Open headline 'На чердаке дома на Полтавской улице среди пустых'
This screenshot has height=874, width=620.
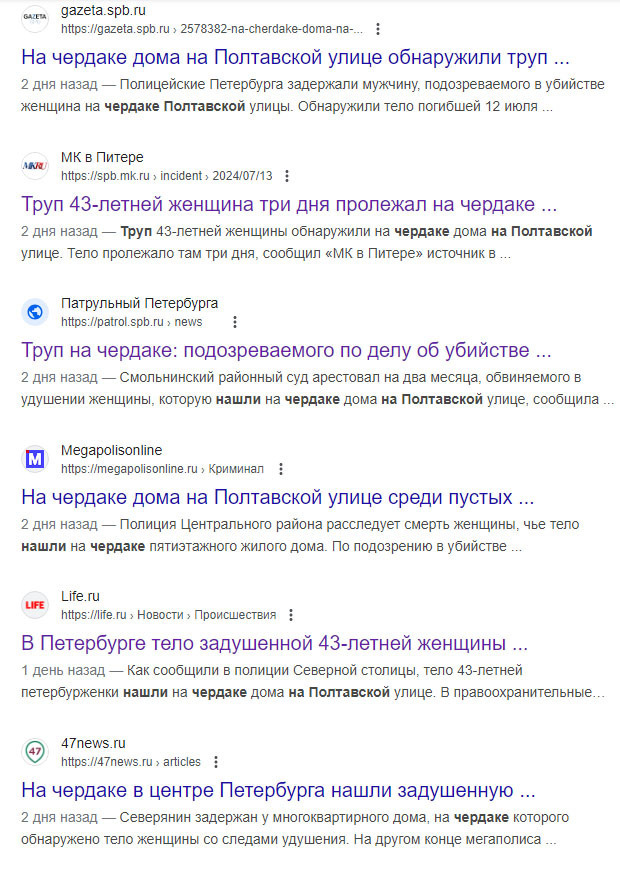point(277,497)
